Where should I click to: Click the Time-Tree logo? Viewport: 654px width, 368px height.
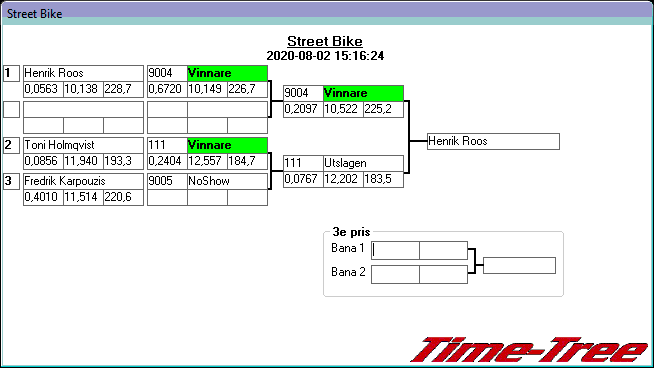pyautogui.click(x=529, y=350)
